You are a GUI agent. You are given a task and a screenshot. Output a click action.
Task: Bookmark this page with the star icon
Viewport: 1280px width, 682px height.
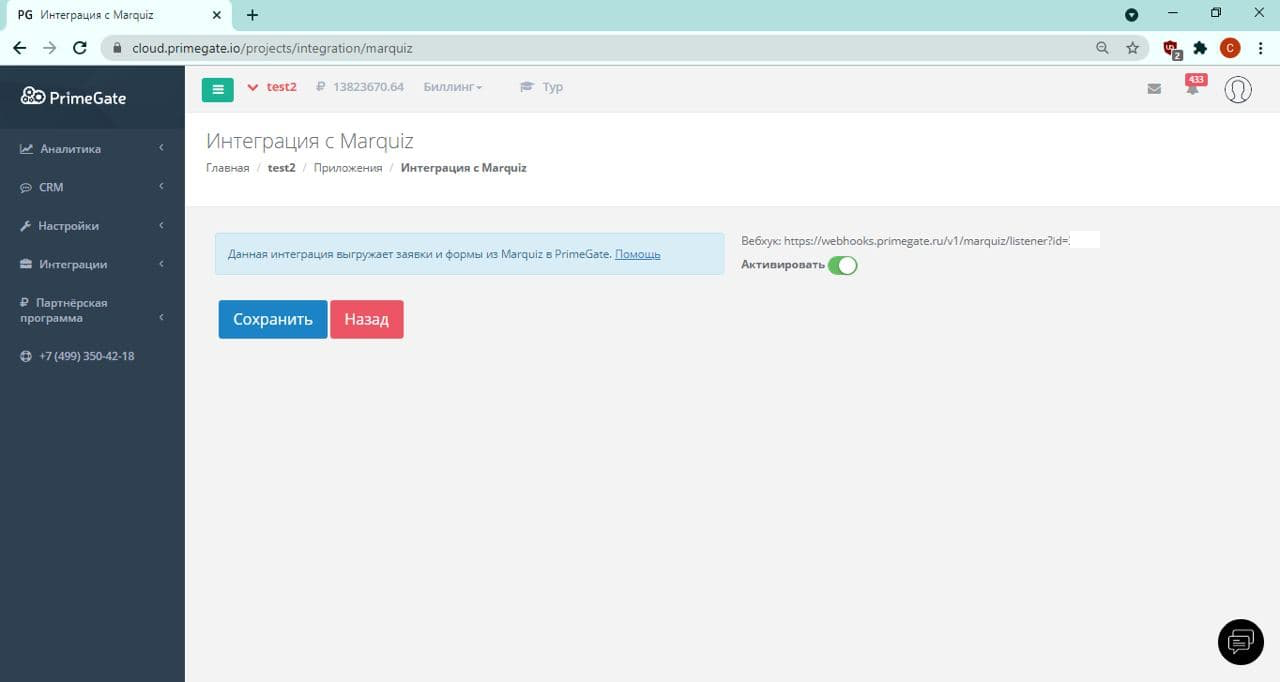1132,48
